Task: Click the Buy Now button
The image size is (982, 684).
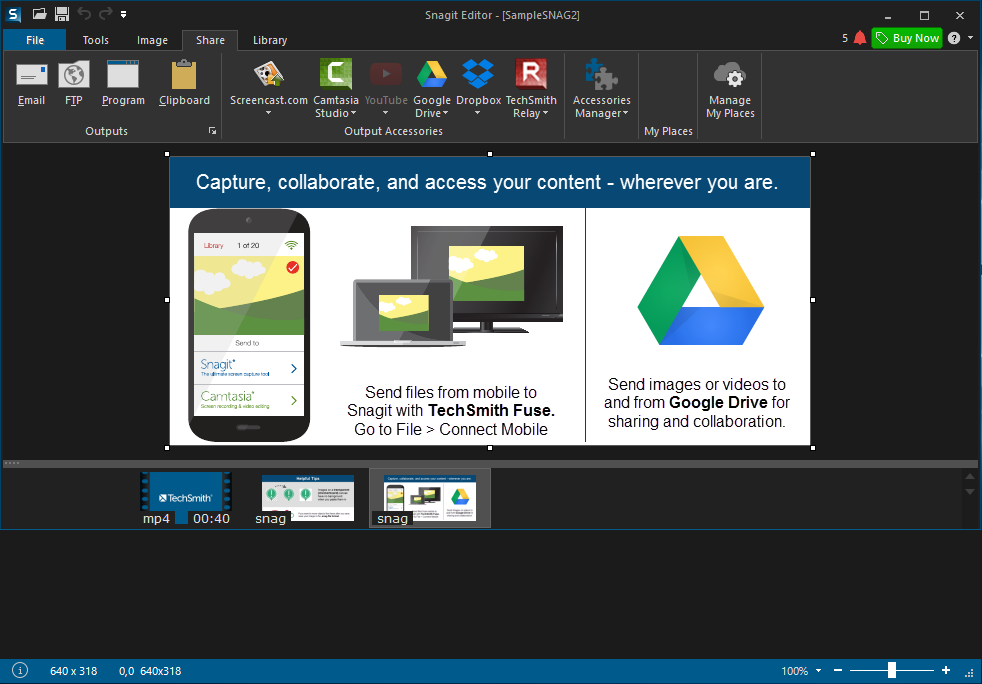Action: [x=907, y=38]
